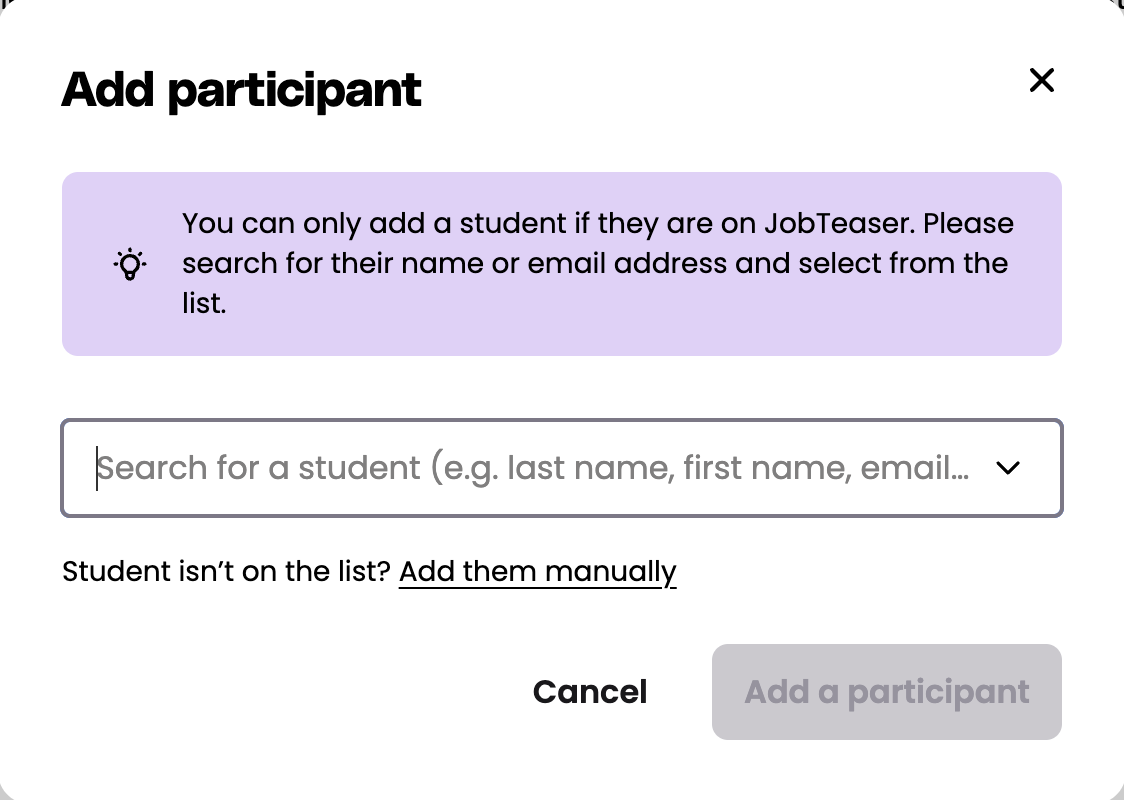Click the lightbulb tip icon
This screenshot has width=1124, height=800.
tap(130, 264)
